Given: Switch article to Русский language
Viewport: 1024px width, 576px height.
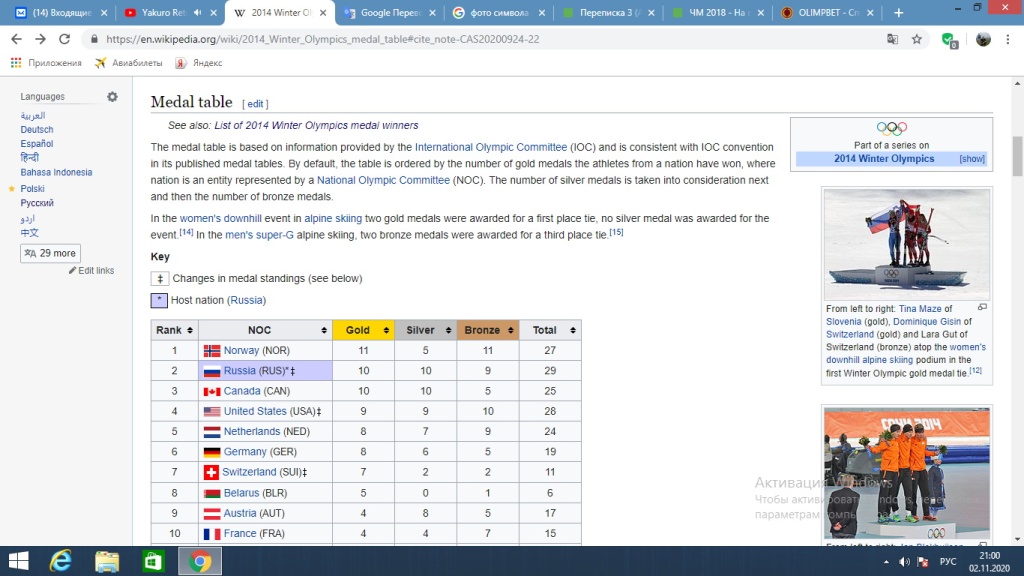Looking at the screenshot, I should pos(37,203).
